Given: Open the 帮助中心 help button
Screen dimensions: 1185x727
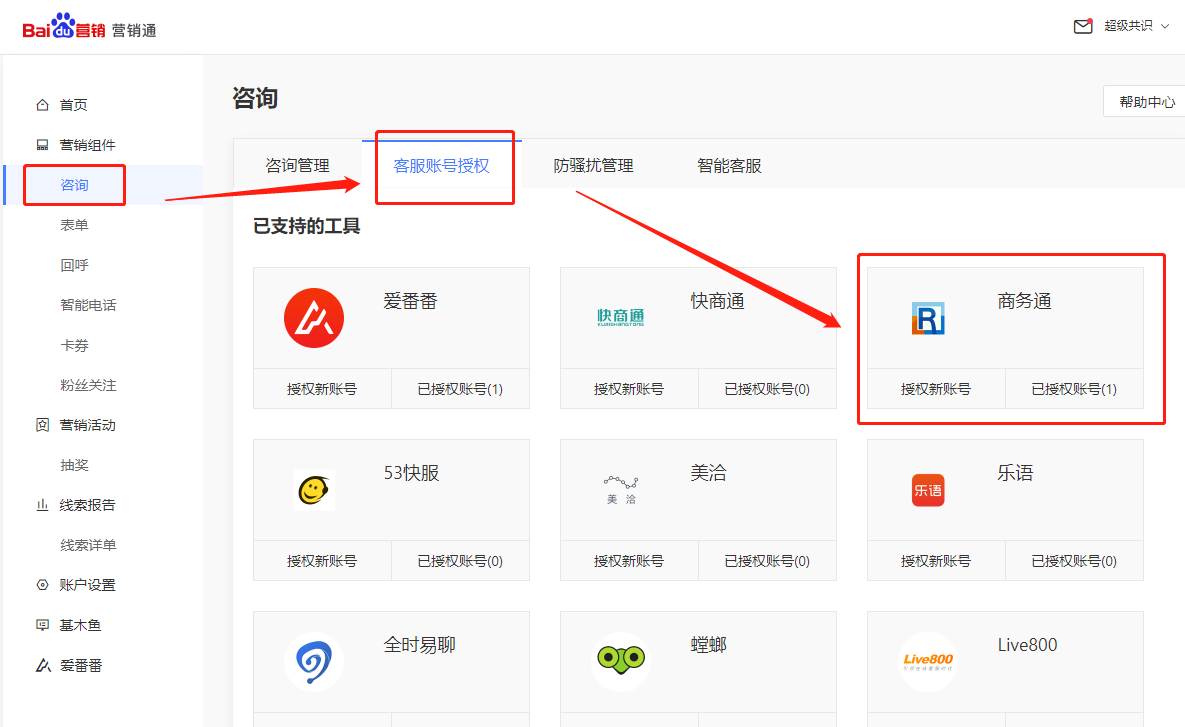Looking at the screenshot, I should pyautogui.click(x=1145, y=102).
